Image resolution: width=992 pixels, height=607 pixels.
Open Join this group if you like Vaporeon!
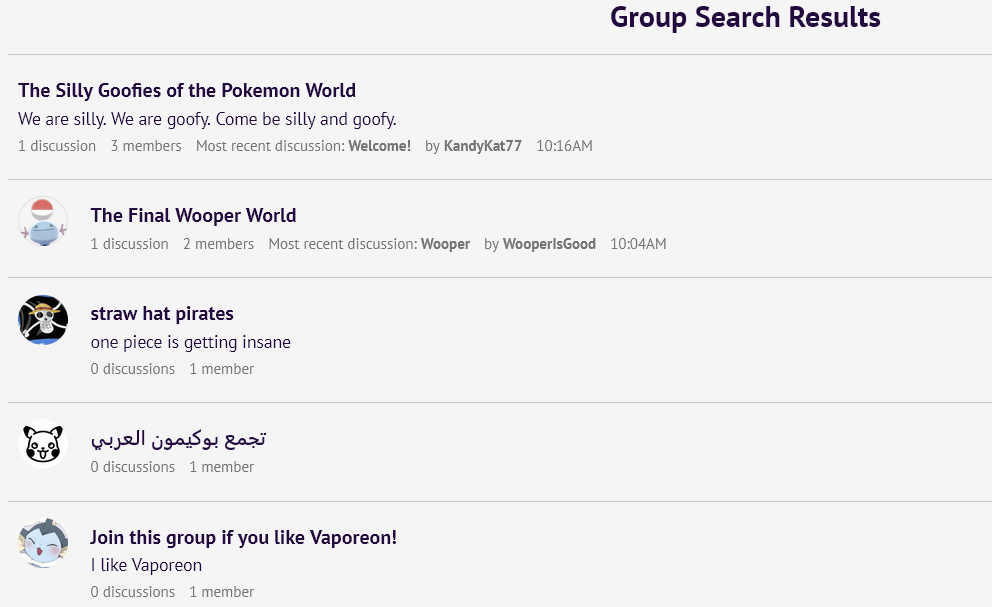coord(244,537)
